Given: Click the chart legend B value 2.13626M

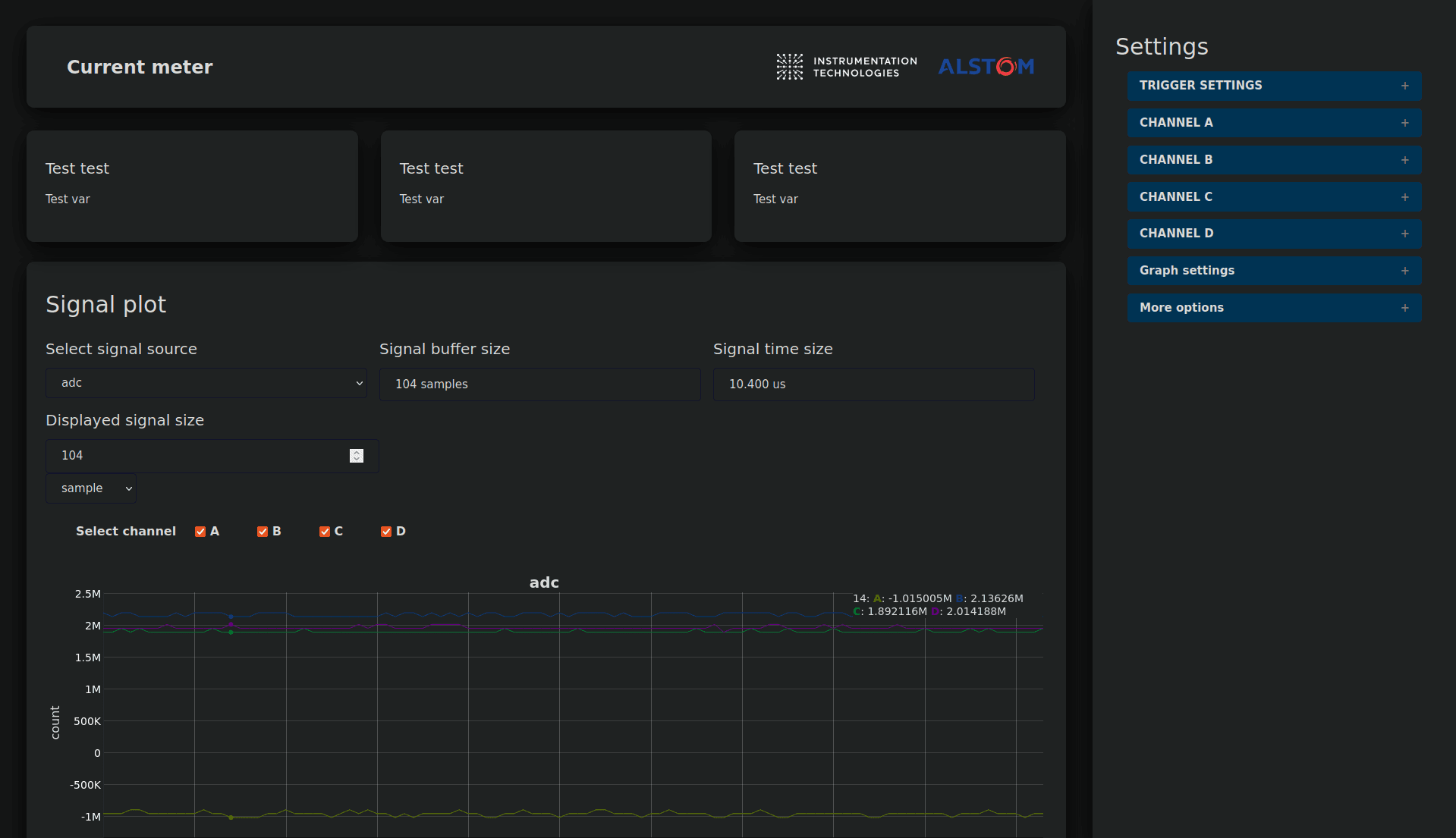Looking at the screenshot, I should click(x=997, y=598).
